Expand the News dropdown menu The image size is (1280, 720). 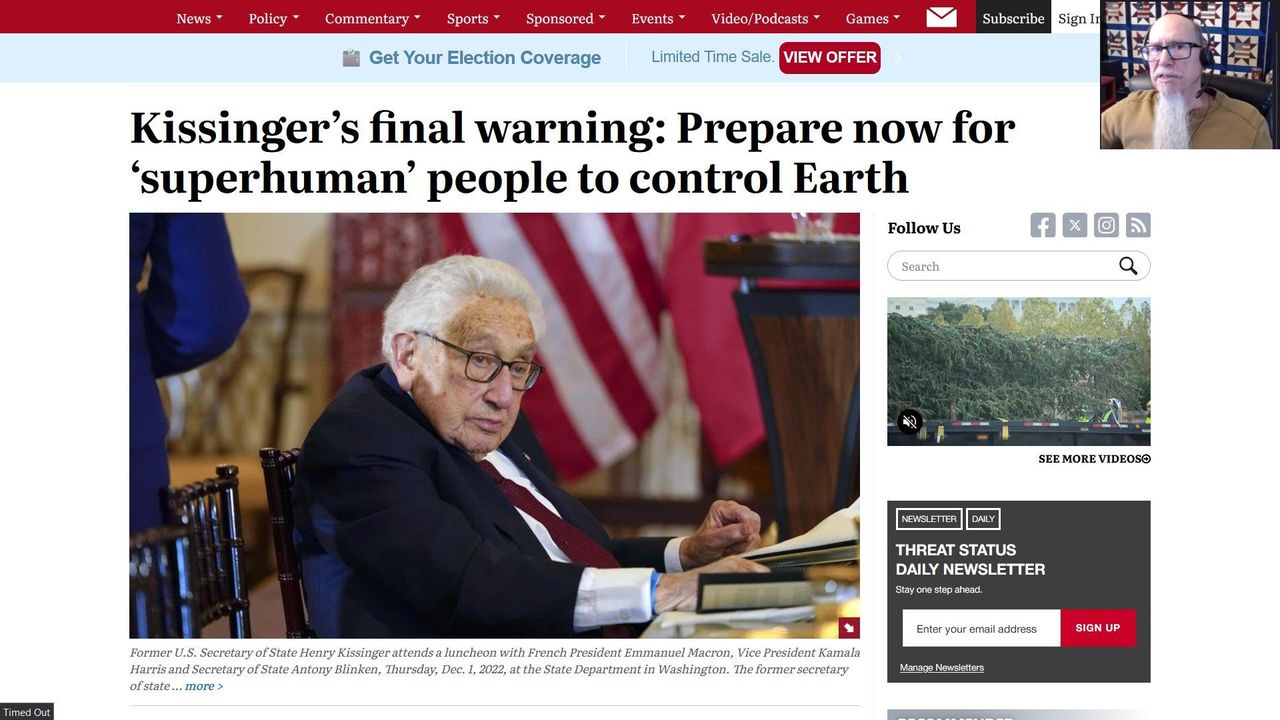coord(199,18)
